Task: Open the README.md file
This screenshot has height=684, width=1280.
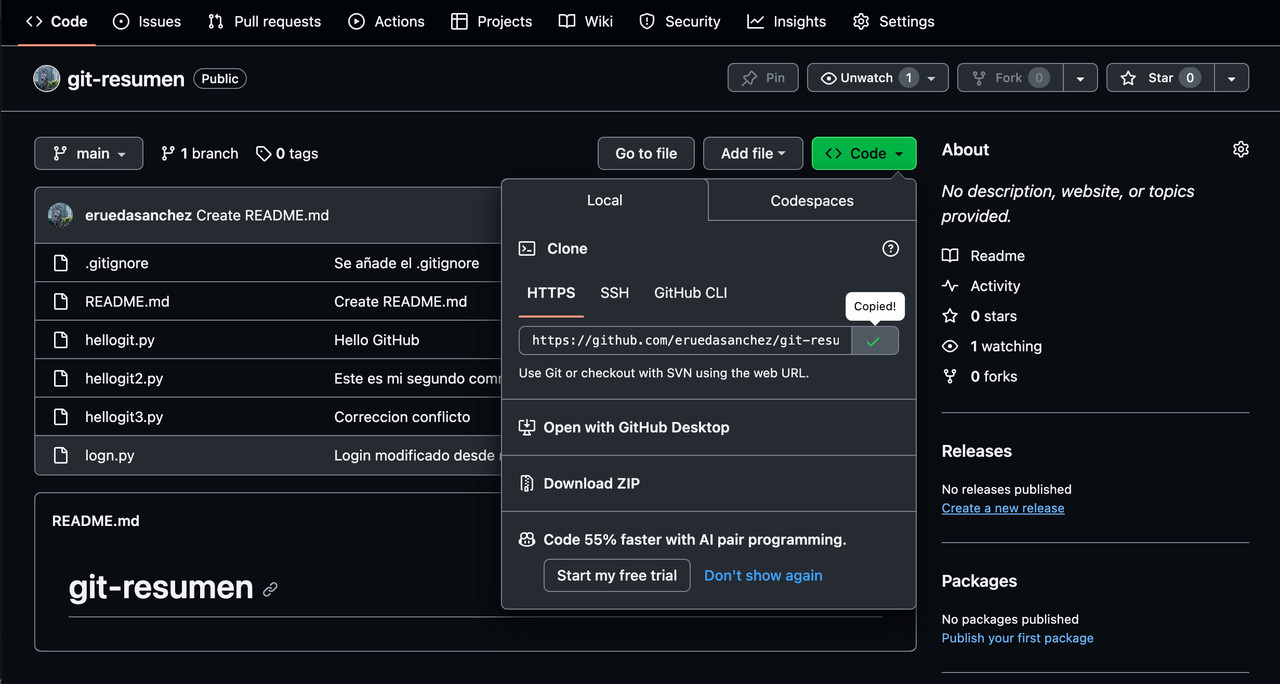Action: click(127, 301)
